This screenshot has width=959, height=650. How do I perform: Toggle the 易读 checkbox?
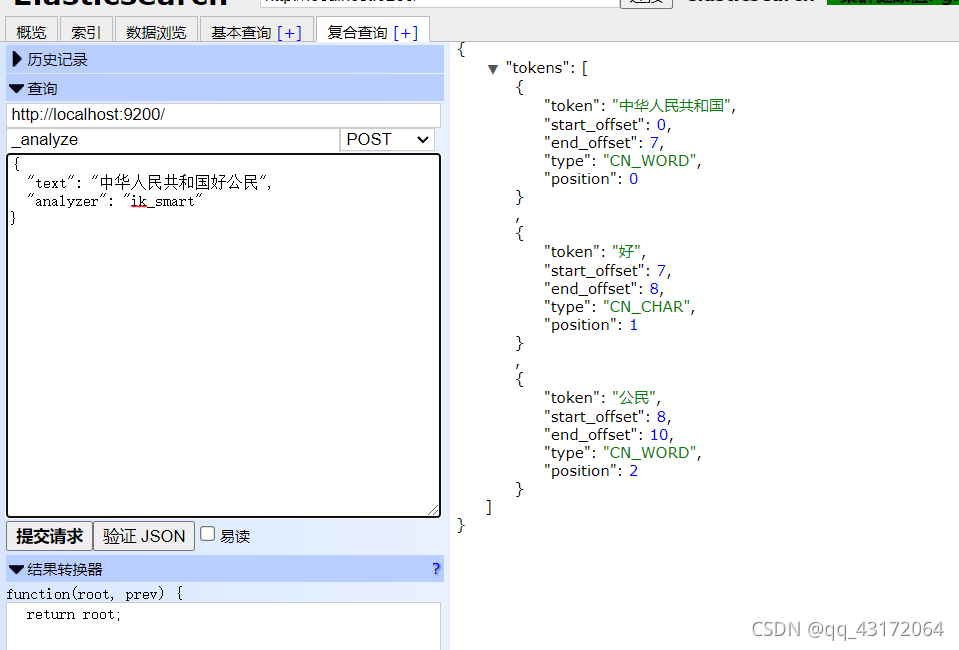(208, 534)
